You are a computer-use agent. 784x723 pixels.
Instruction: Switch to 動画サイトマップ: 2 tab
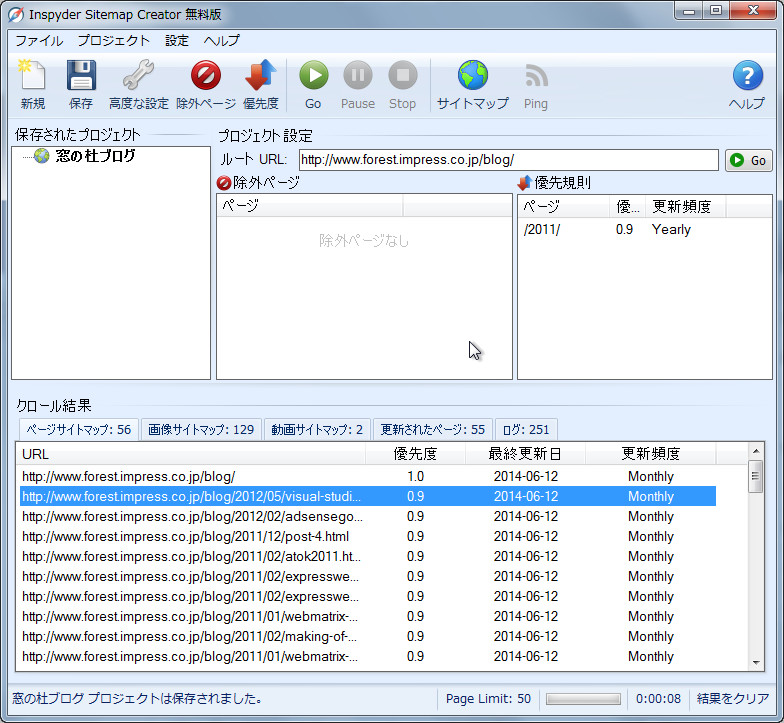(317, 430)
